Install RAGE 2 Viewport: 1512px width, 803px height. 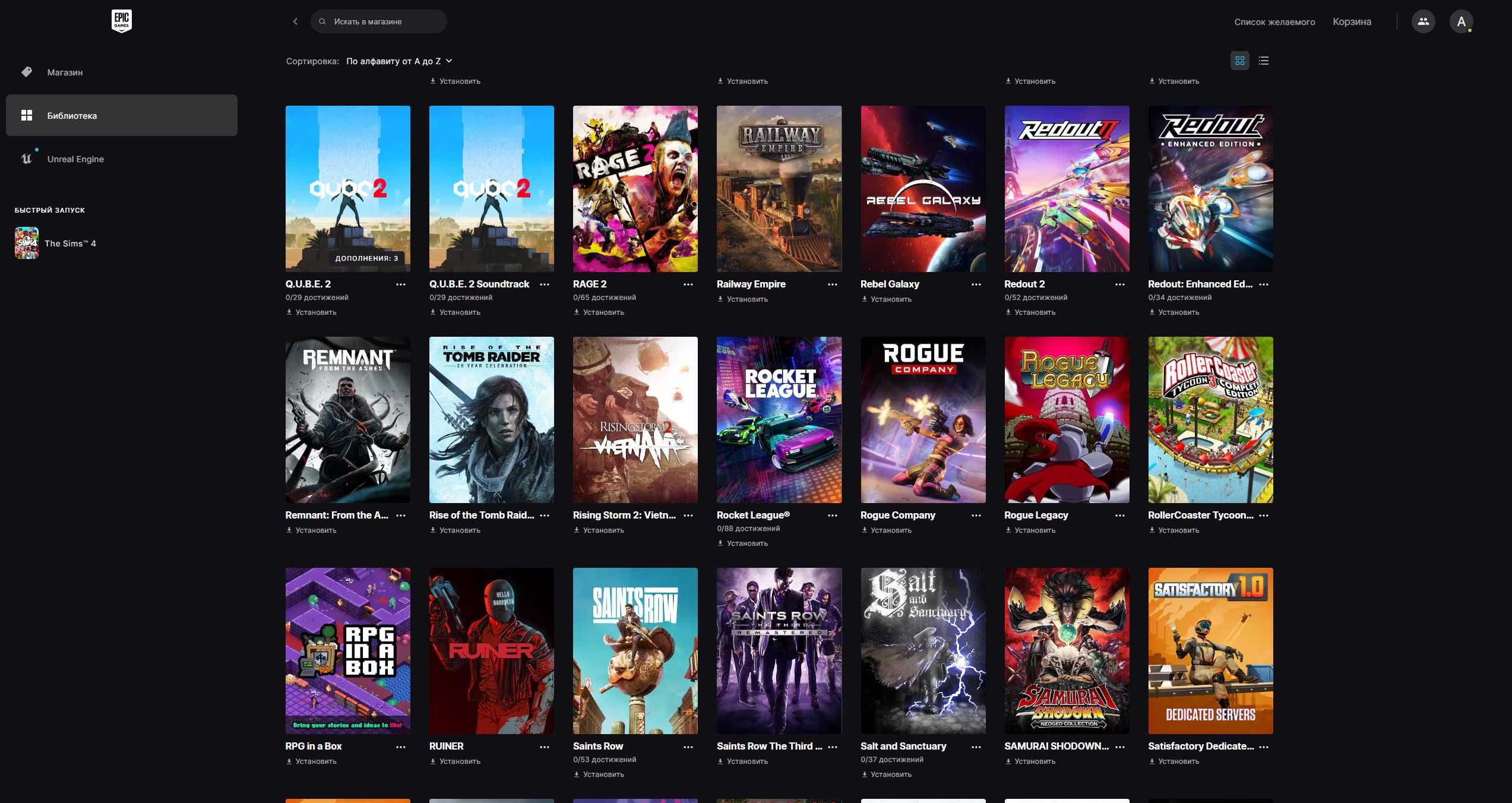pyautogui.click(x=599, y=312)
